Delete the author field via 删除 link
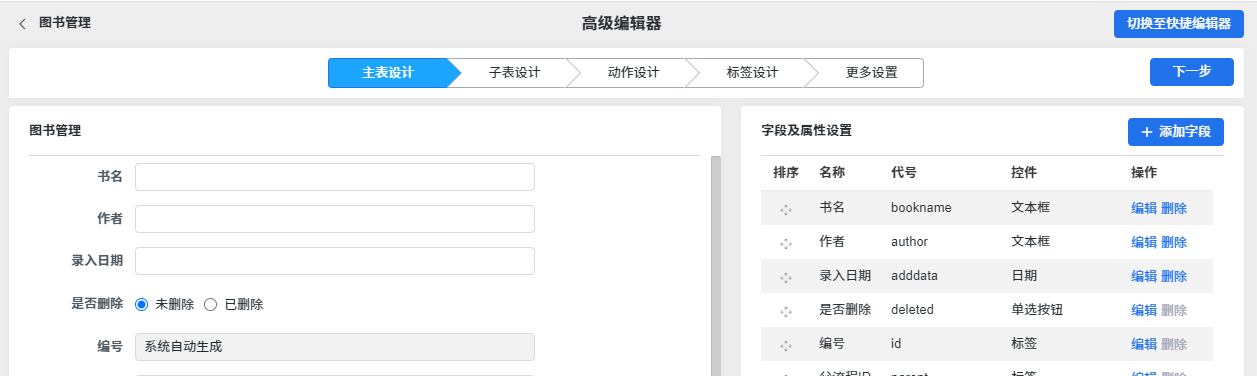Screen dimensions: 1257x376 1174,242
